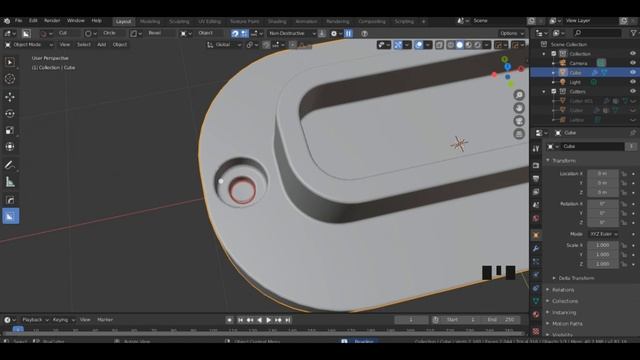Image resolution: width=640 pixels, height=360 pixels.
Task: Jump to the timeline end frame button
Action: coord(288,320)
